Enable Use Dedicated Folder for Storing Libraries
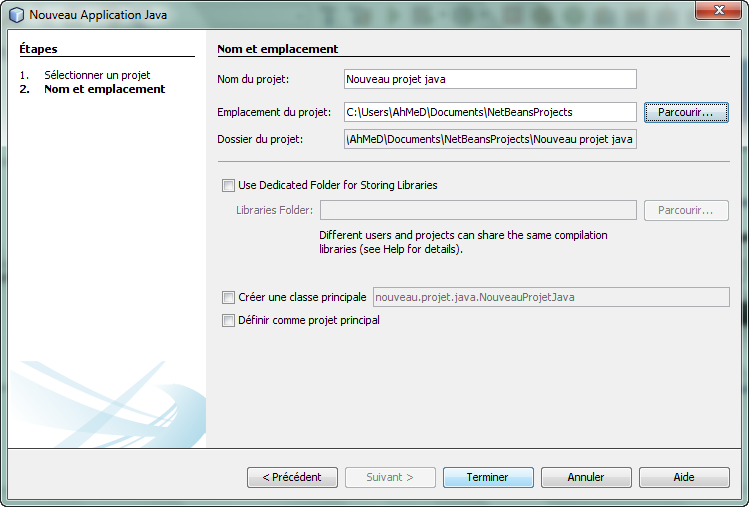The height and width of the screenshot is (507, 749). tap(228, 185)
